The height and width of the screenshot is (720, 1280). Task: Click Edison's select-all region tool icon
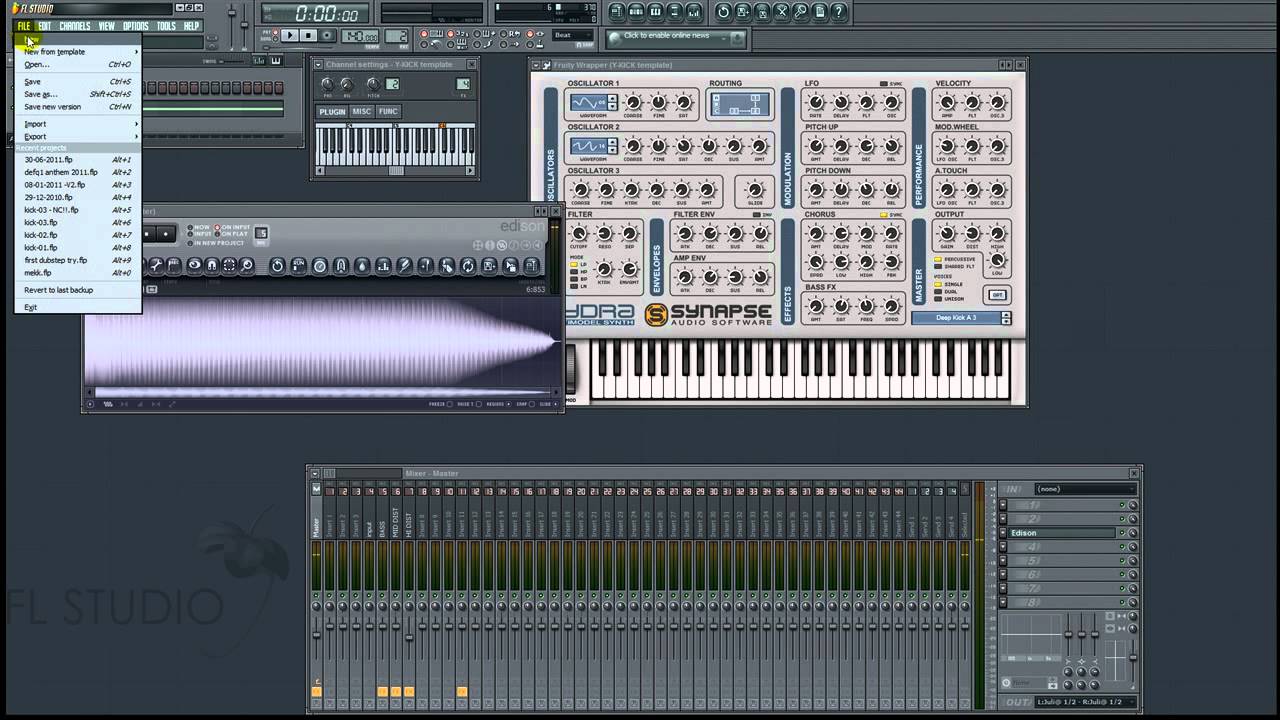[x=229, y=266]
